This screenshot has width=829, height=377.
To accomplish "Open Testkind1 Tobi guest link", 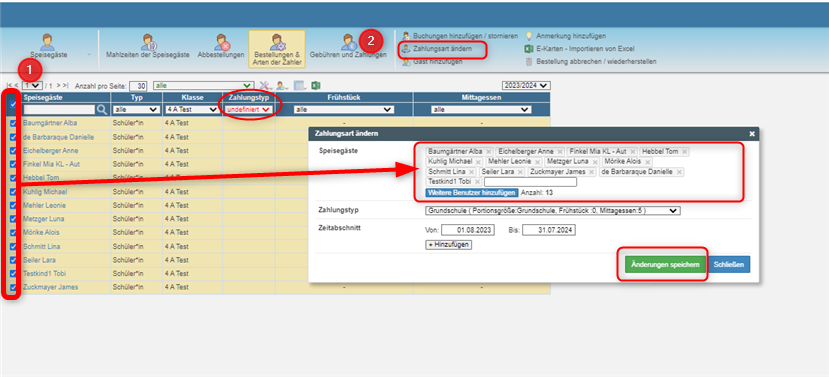I will pos(44,274).
